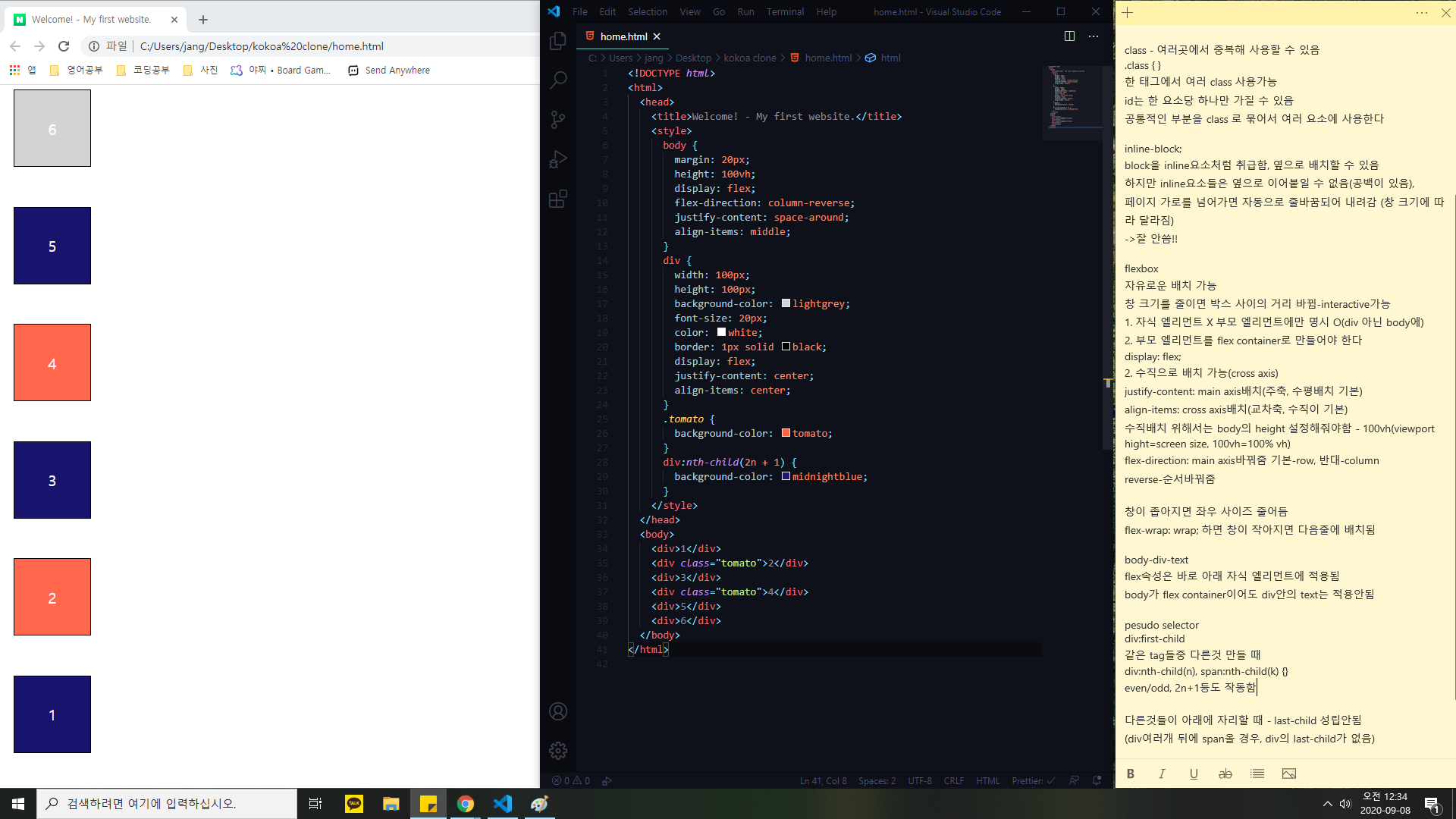Click the Chrome address bar

coord(303,46)
